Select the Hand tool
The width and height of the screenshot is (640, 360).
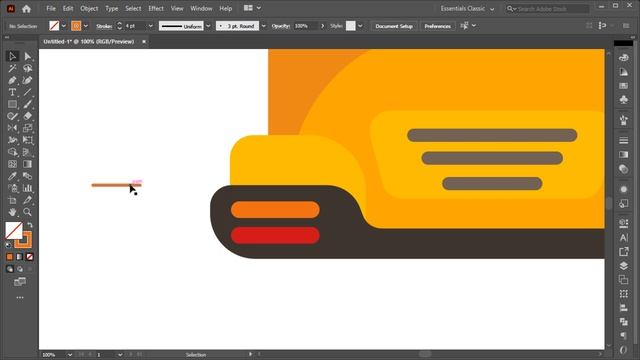(x=12, y=212)
